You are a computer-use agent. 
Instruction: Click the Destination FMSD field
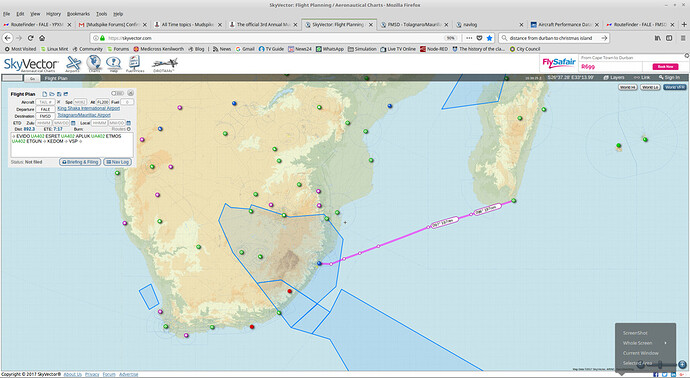pos(45,116)
